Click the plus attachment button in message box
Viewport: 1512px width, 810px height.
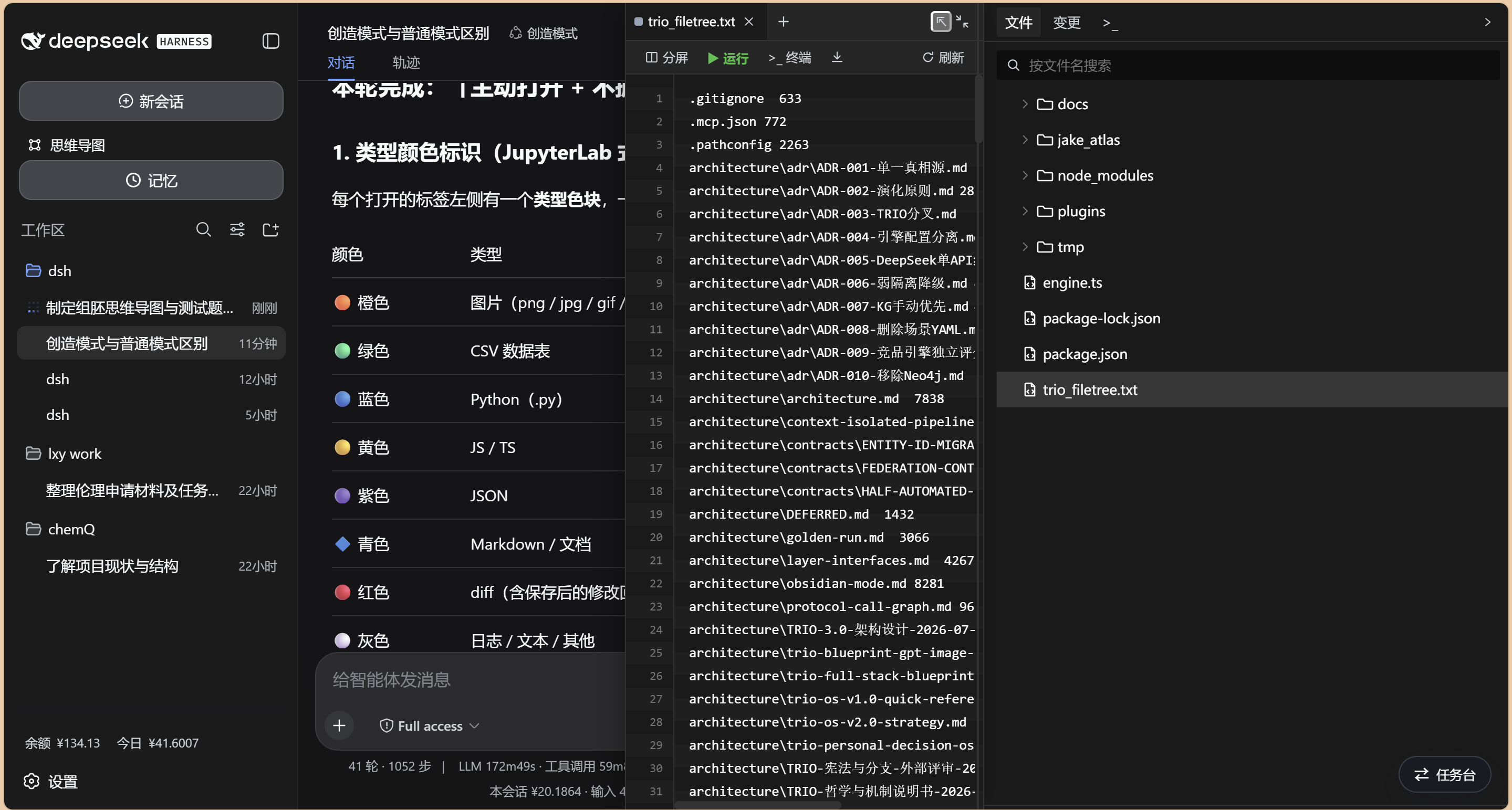pyautogui.click(x=339, y=725)
